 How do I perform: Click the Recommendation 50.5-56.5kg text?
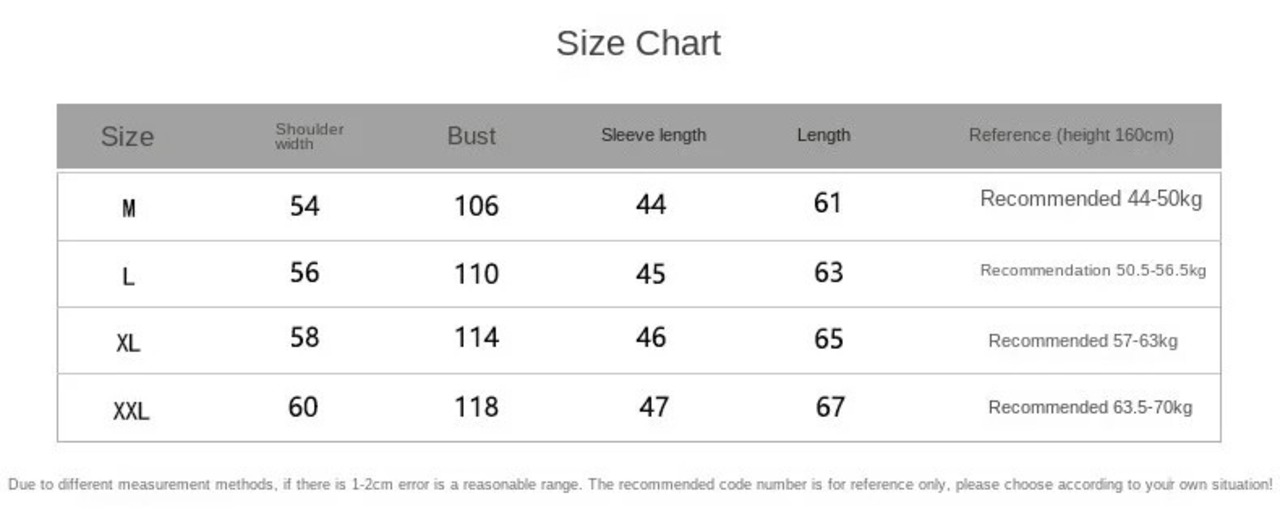tap(1093, 270)
